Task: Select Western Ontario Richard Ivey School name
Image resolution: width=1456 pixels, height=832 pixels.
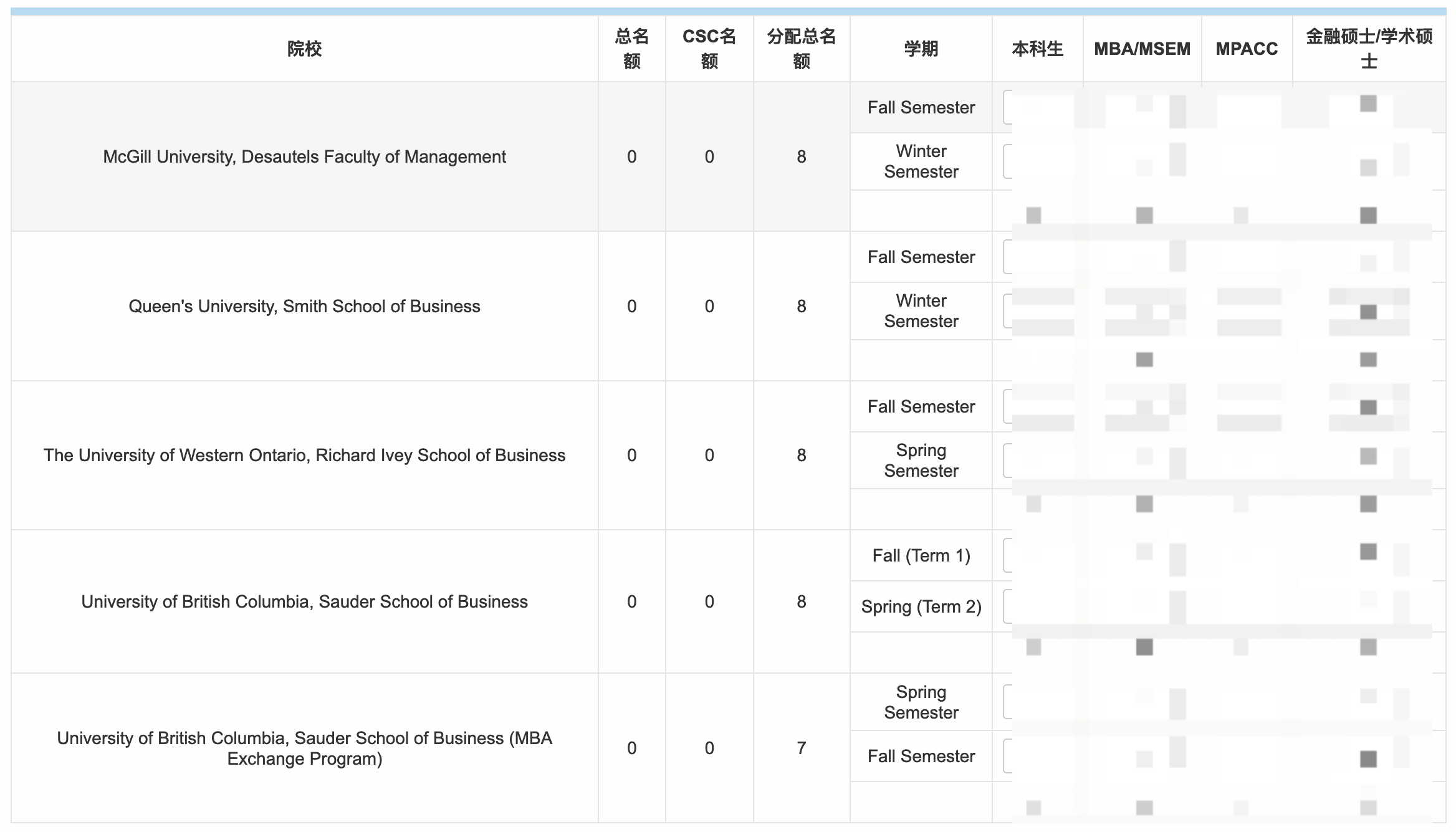Action: click(304, 455)
